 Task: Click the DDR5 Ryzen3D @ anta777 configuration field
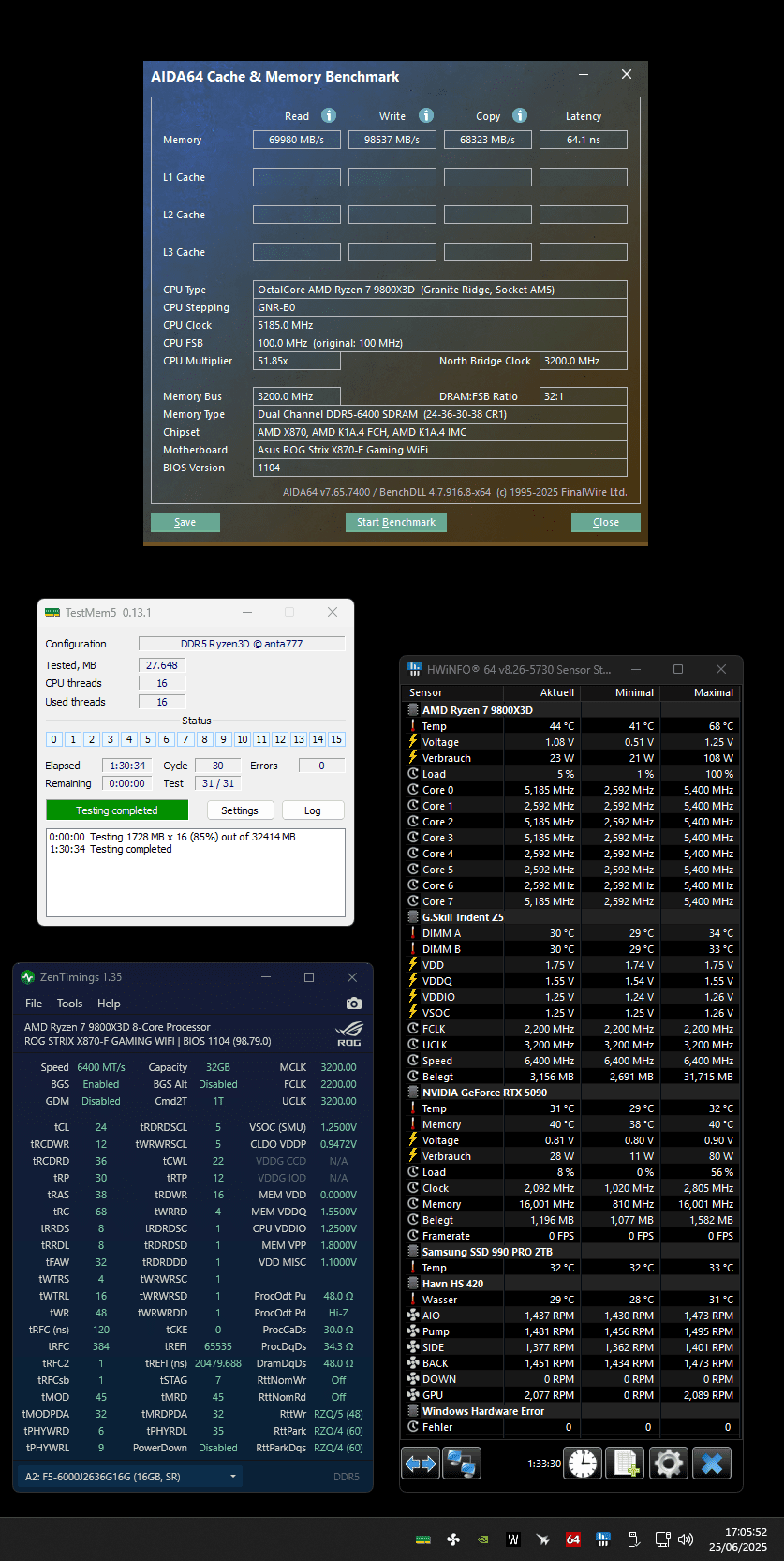click(242, 644)
